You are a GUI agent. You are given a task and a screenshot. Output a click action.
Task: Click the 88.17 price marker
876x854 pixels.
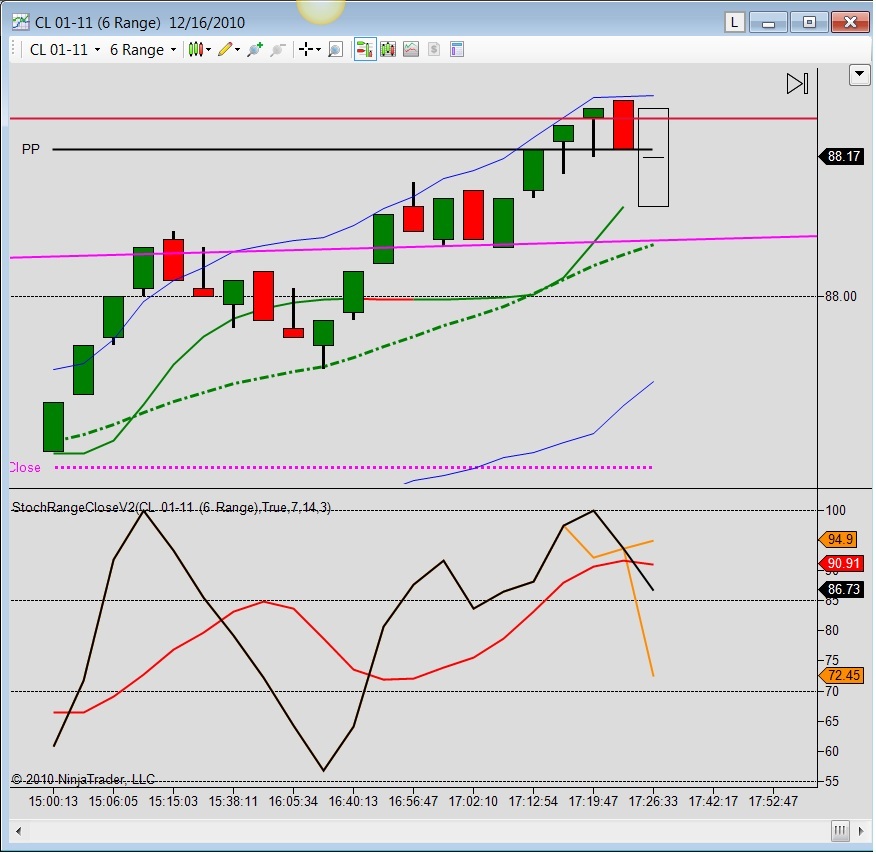(x=841, y=156)
